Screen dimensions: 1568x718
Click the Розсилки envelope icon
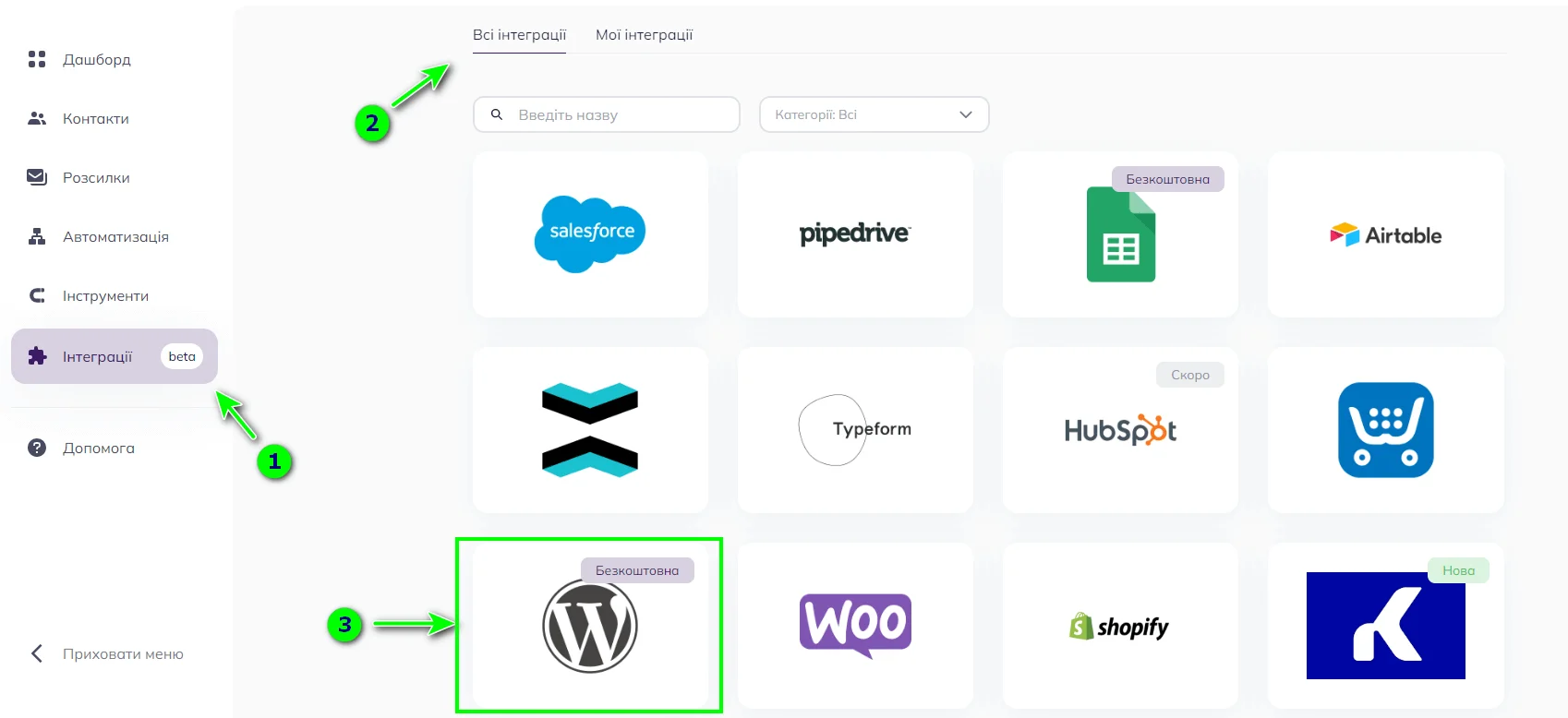point(37,177)
